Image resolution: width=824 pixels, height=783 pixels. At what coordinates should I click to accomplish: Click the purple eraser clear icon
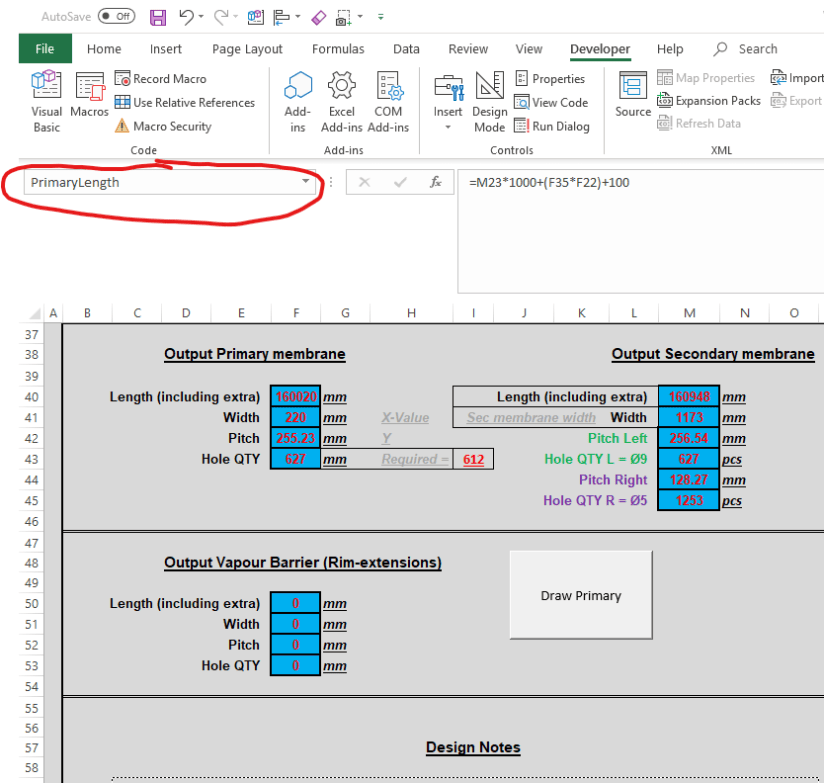318,17
